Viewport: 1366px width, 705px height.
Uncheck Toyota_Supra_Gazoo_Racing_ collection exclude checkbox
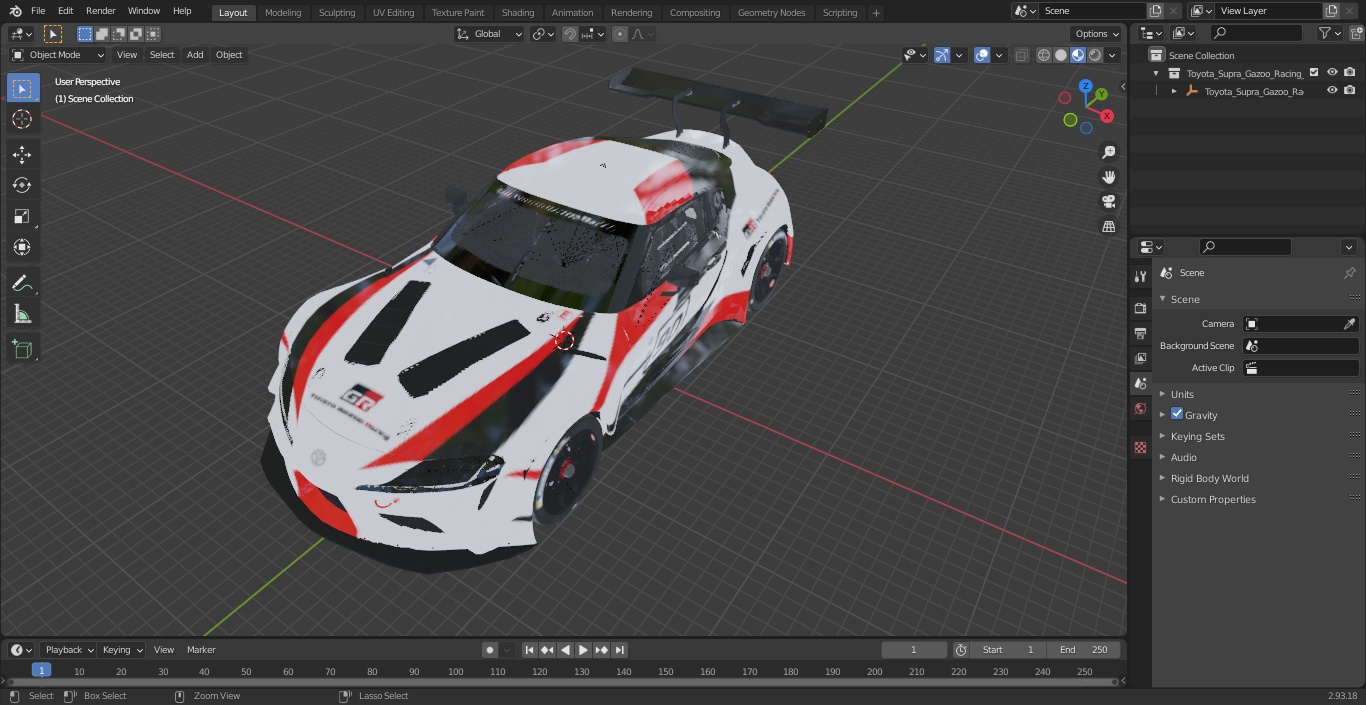click(x=1314, y=72)
